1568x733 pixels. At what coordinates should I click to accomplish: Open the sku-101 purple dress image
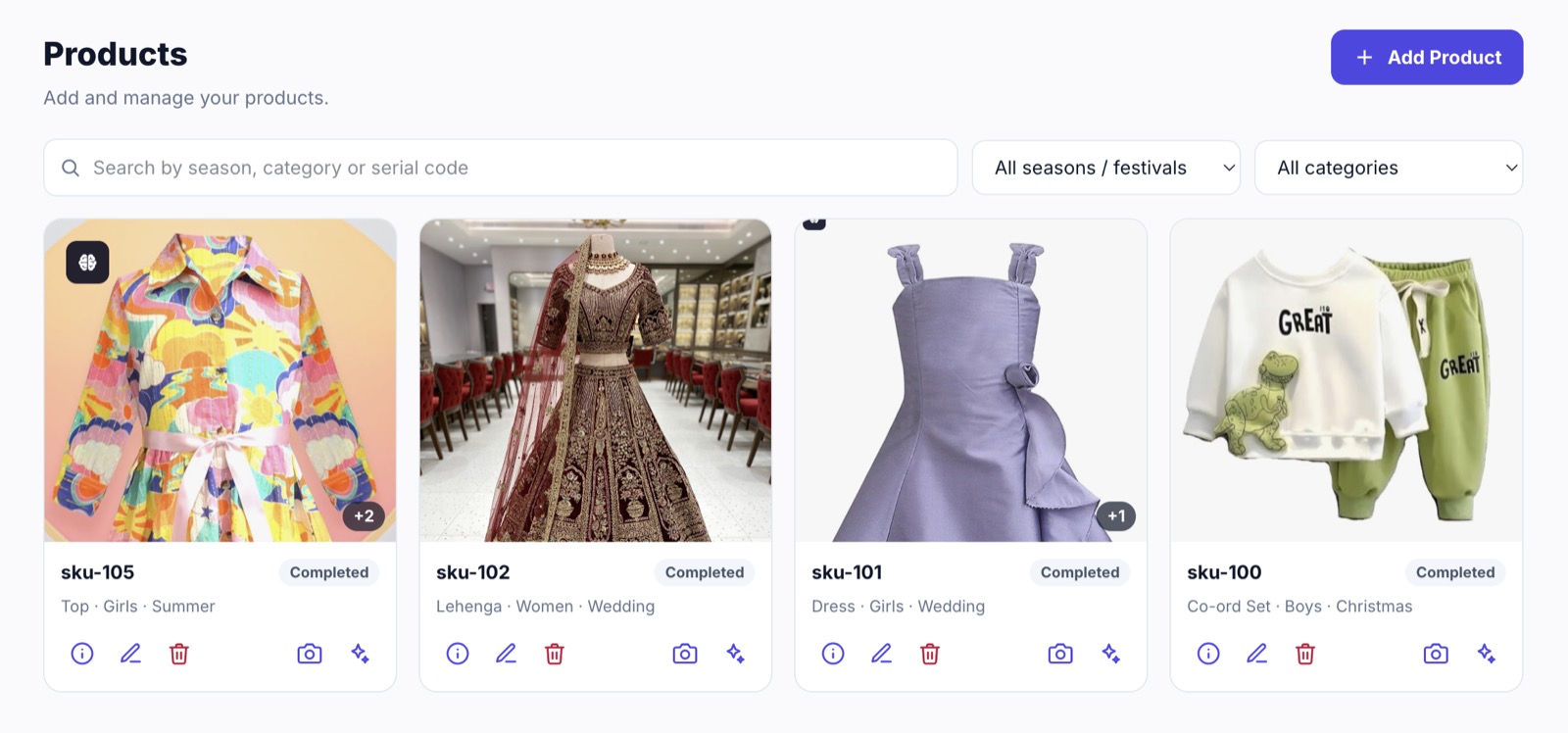point(971,380)
